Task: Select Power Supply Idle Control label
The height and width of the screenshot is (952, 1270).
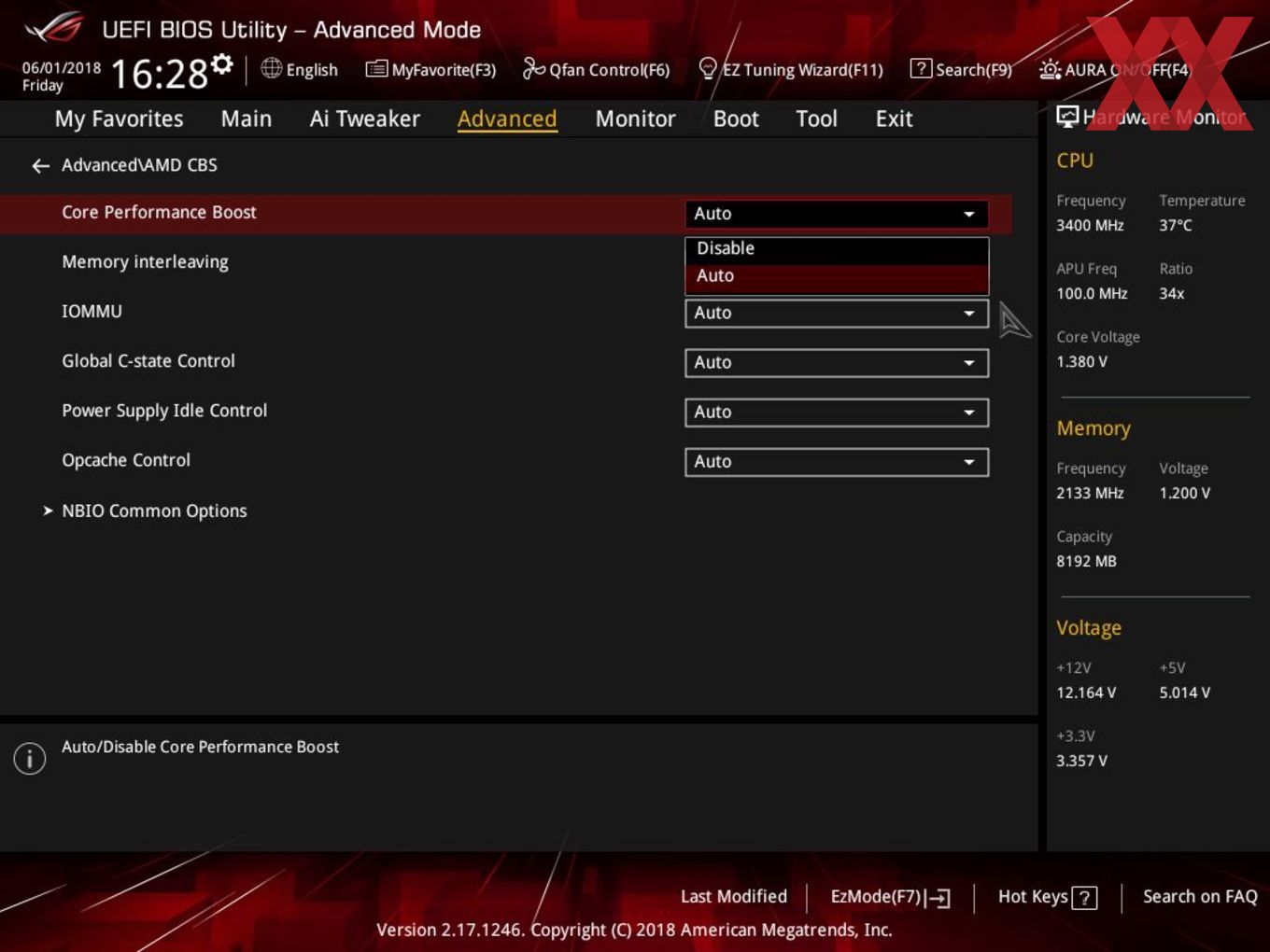Action: 164,411
